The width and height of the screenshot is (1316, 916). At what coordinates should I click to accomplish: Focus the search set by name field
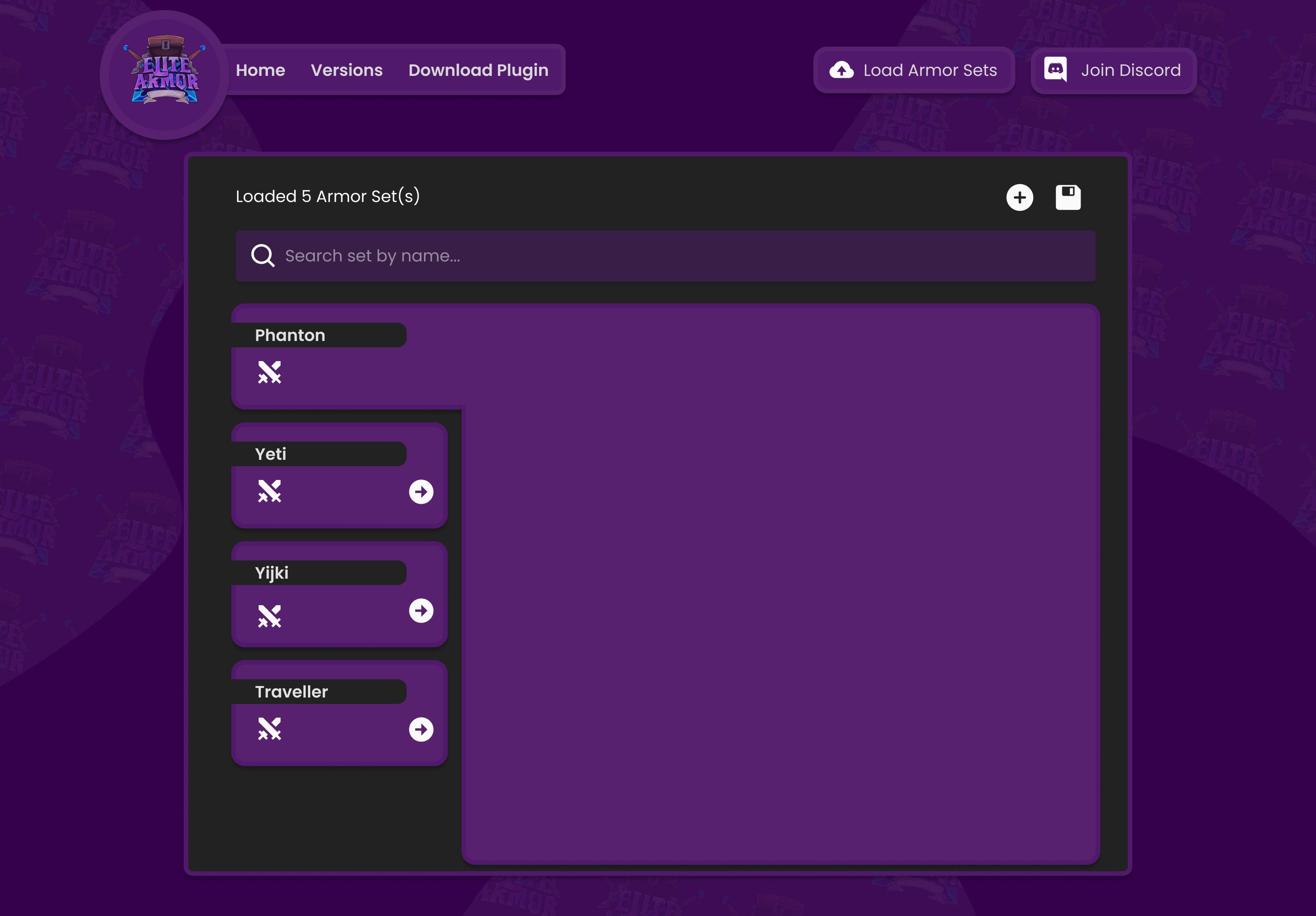click(665, 256)
